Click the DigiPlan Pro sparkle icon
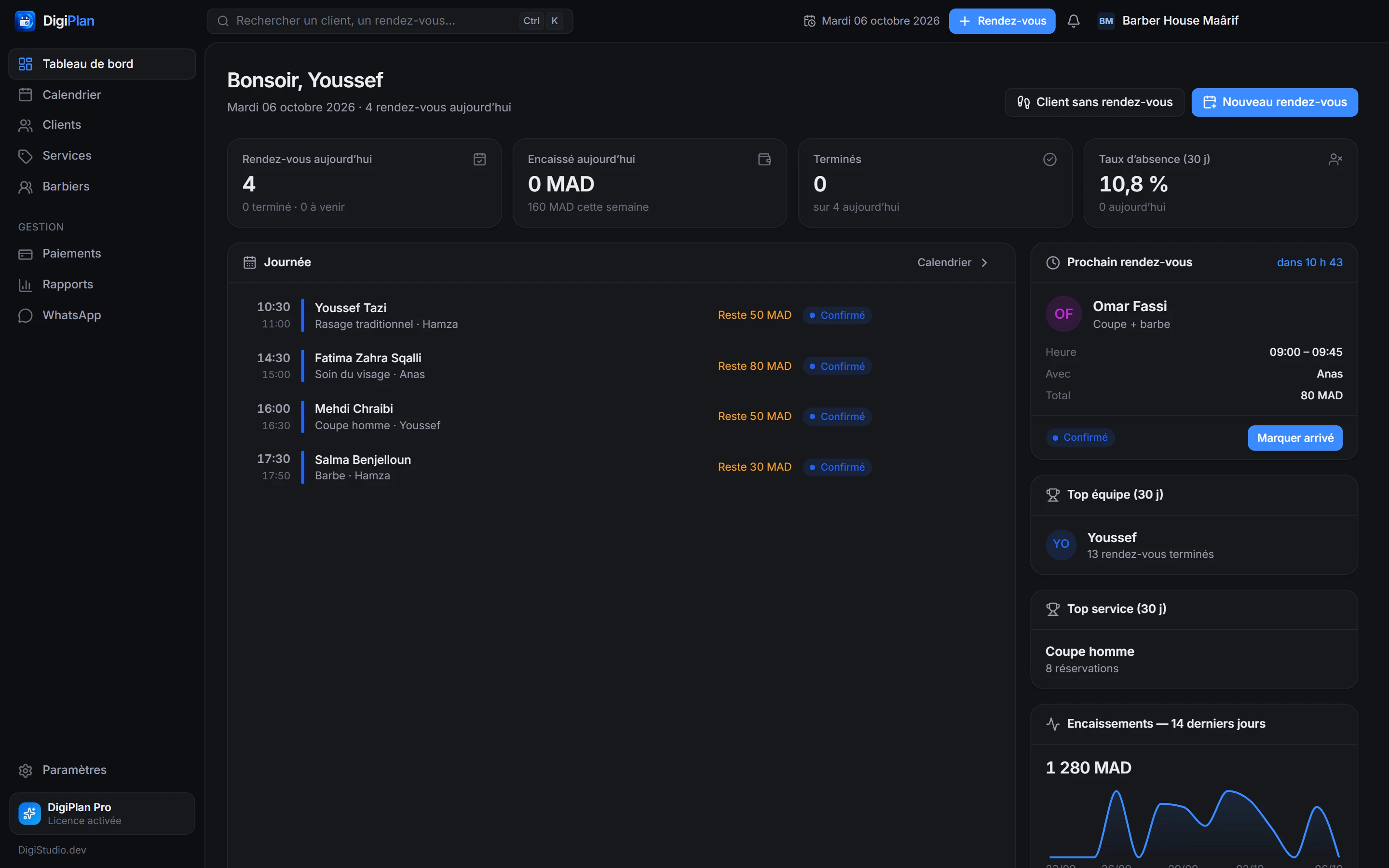Screen dimensions: 1389x868 (x=29, y=814)
